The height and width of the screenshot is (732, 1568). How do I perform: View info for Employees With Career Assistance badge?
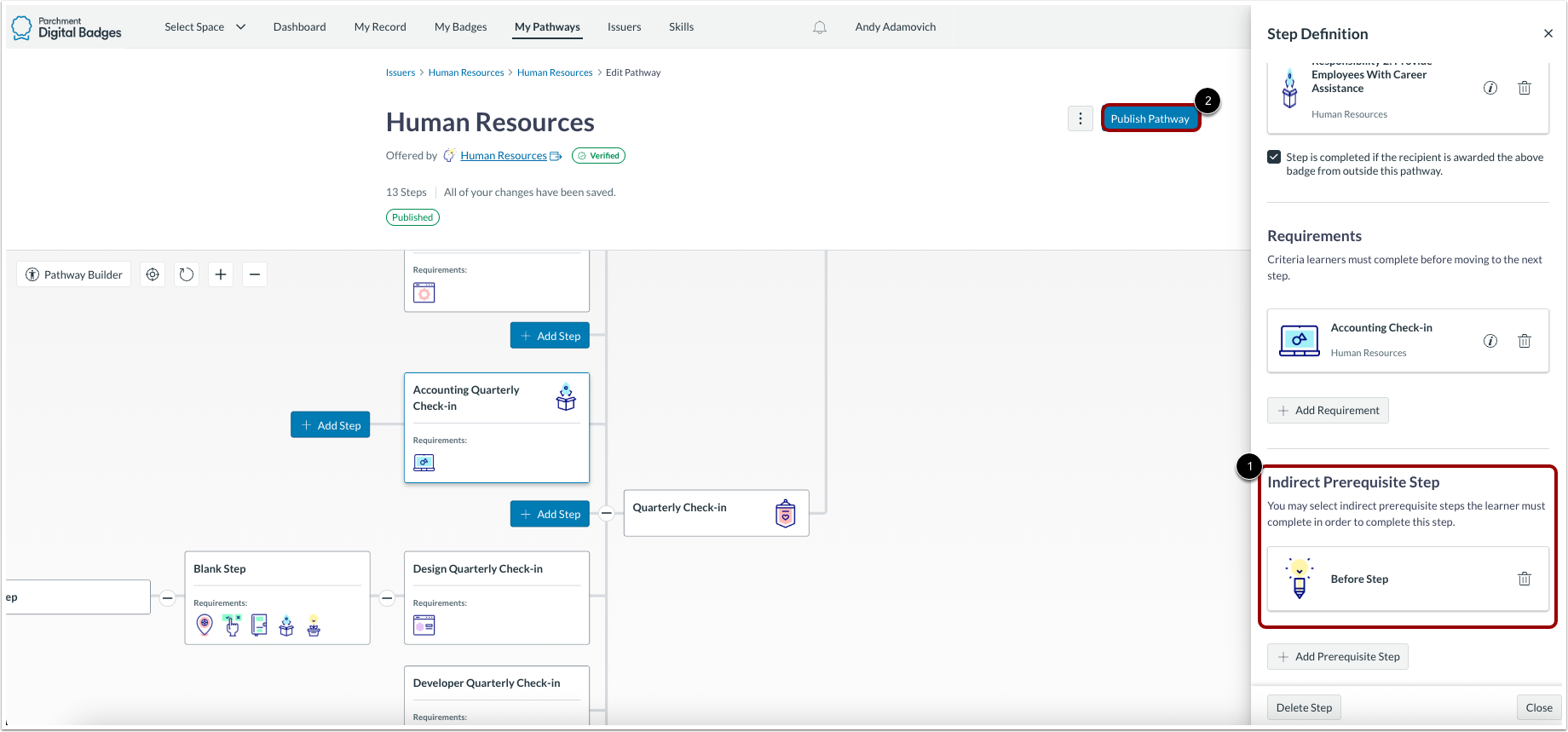point(1490,88)
